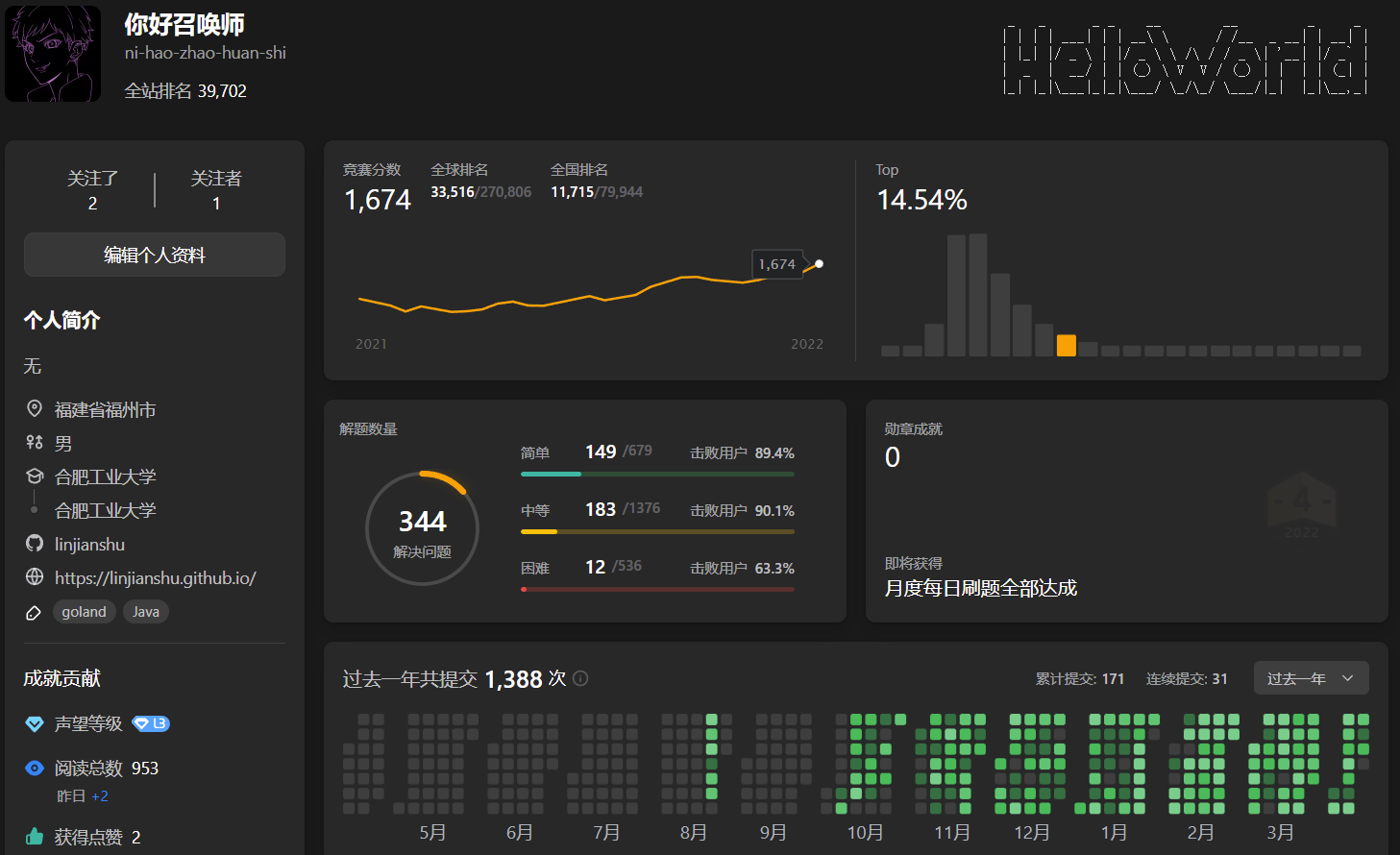Open the 关注了 following list
The height and width of the screenshot is (855, 1400).
click(x=92, y=189)
